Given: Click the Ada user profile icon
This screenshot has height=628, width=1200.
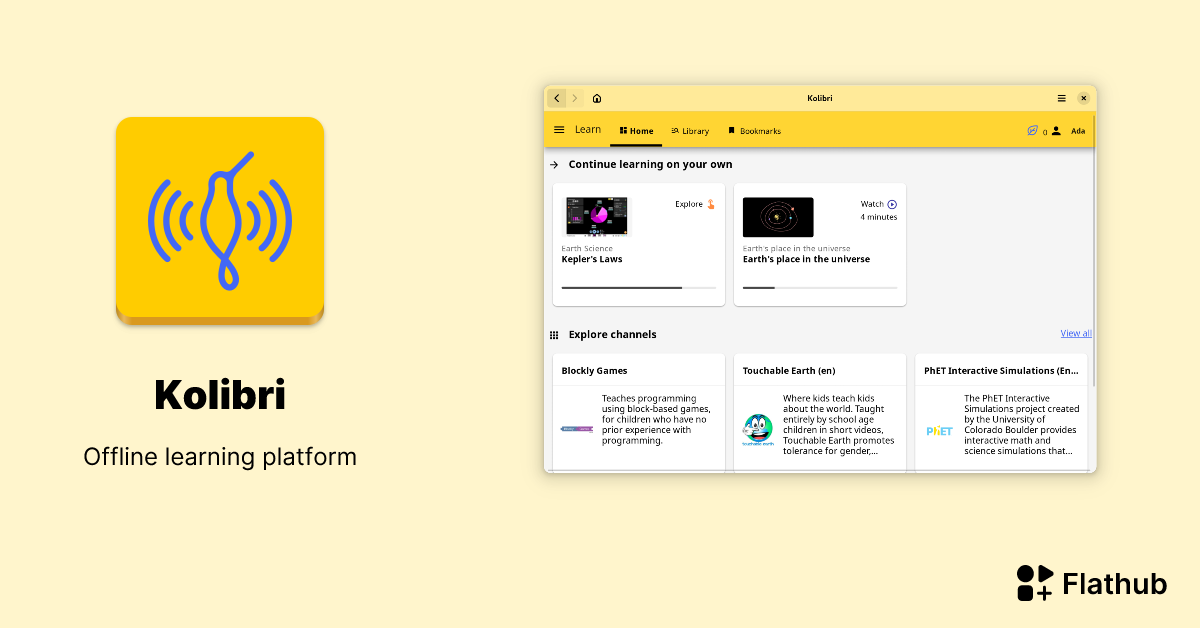Looking at the screenshot, I should (x=1056, y=130).
